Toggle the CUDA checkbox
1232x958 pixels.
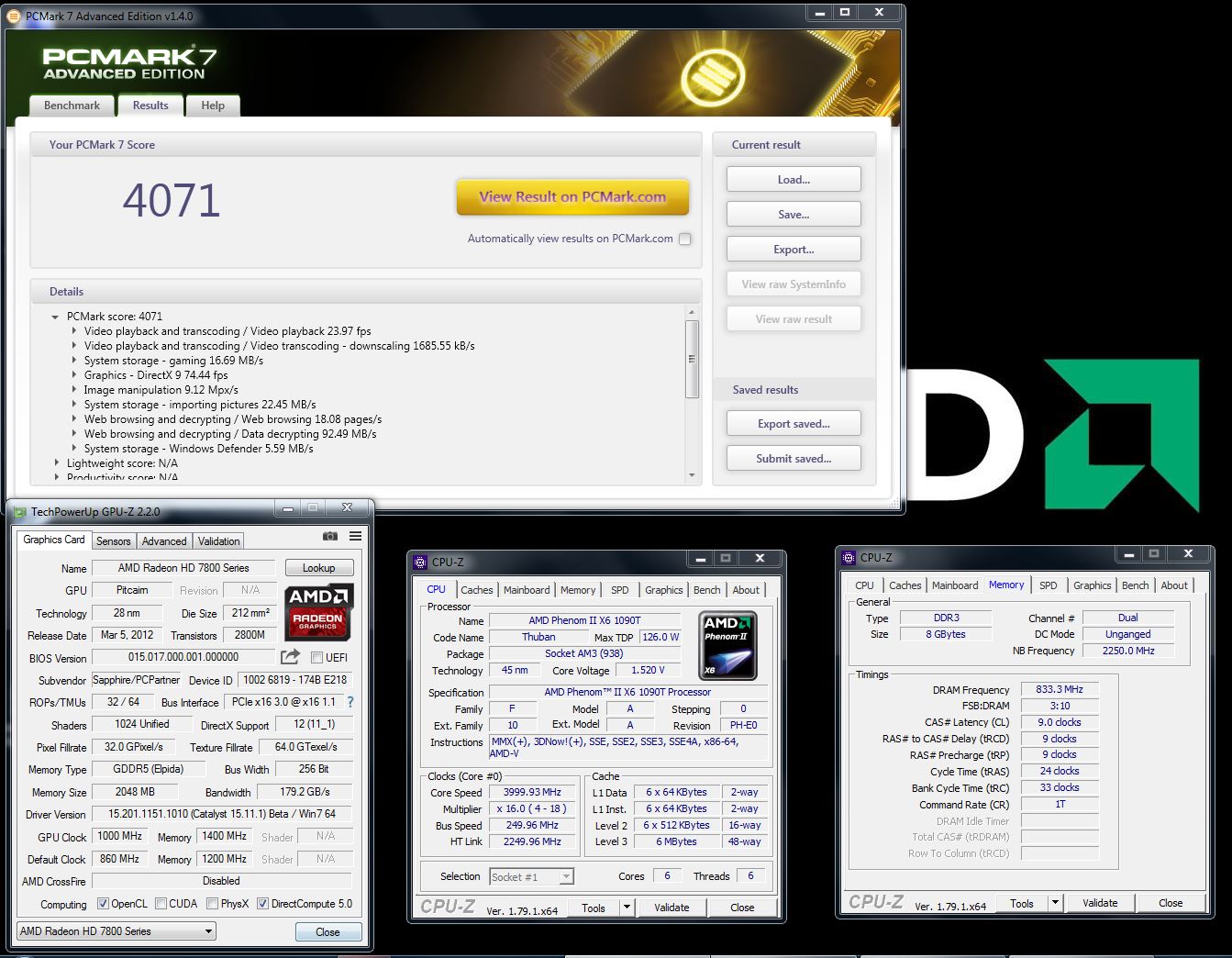pos(161,904)
